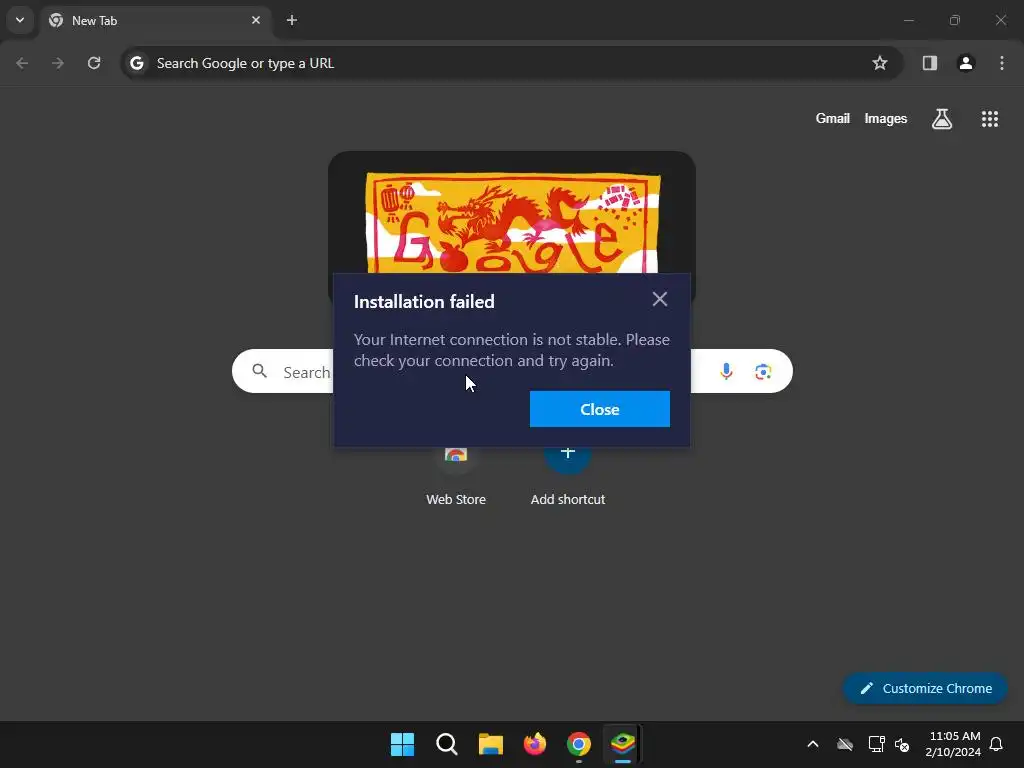1024x768 pixels.
Task: Minimize the Chrome window
Action: click(908, 20)
